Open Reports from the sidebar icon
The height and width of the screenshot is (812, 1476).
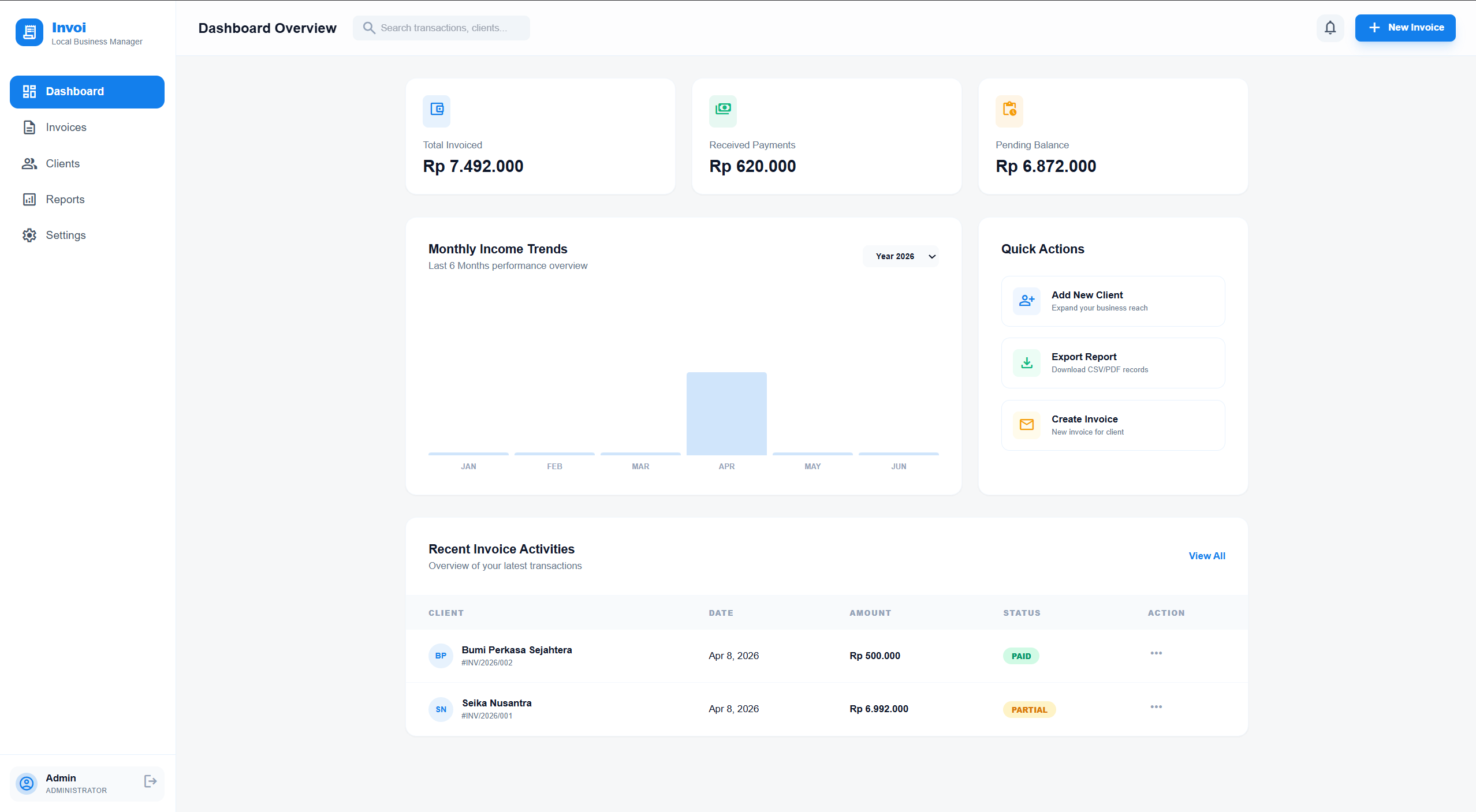(29, 199)
